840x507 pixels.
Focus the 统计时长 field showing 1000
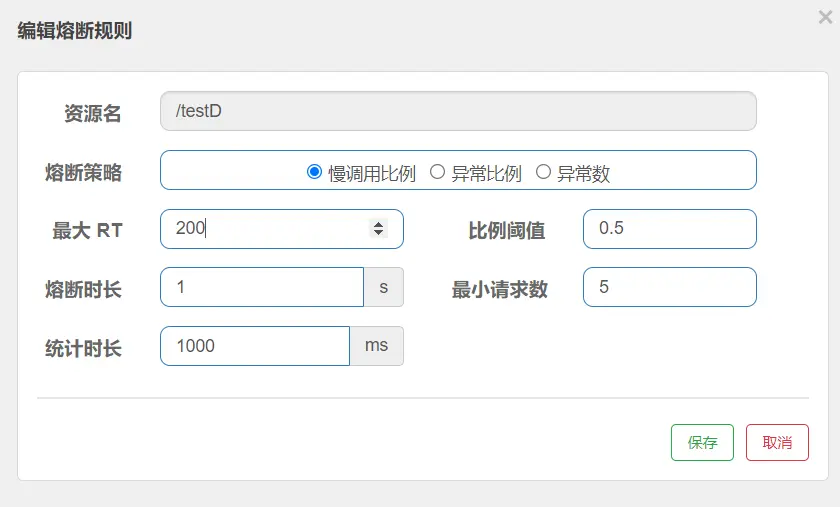pyautogui.click(x=255, y=346)
